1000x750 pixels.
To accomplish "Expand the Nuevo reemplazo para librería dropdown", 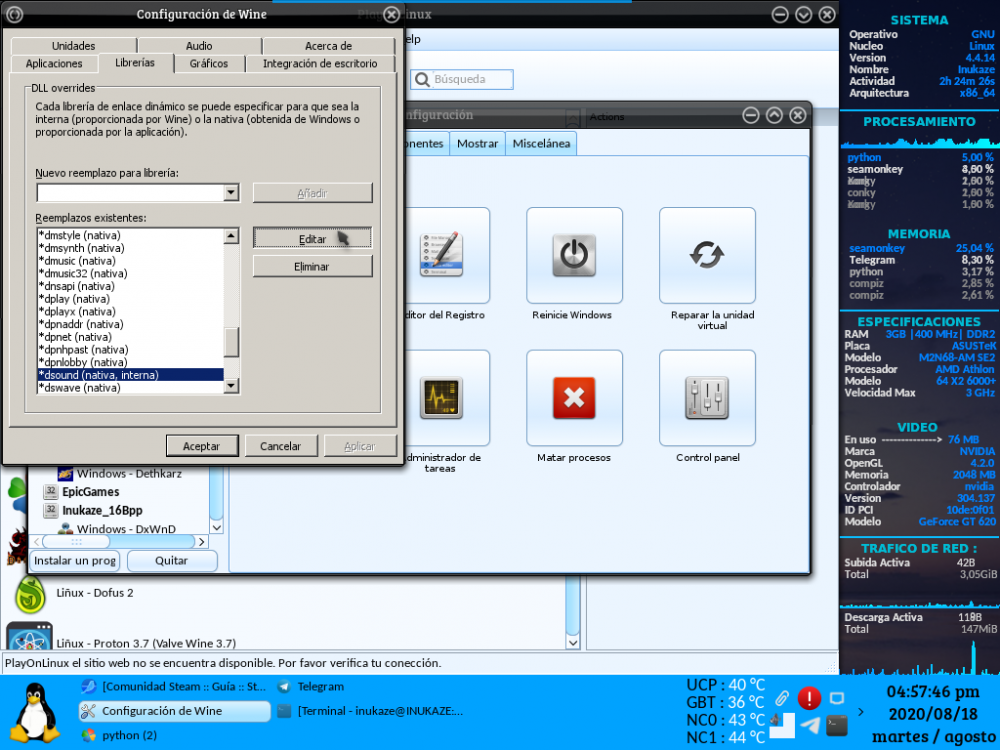I will (x=231, y=193).
